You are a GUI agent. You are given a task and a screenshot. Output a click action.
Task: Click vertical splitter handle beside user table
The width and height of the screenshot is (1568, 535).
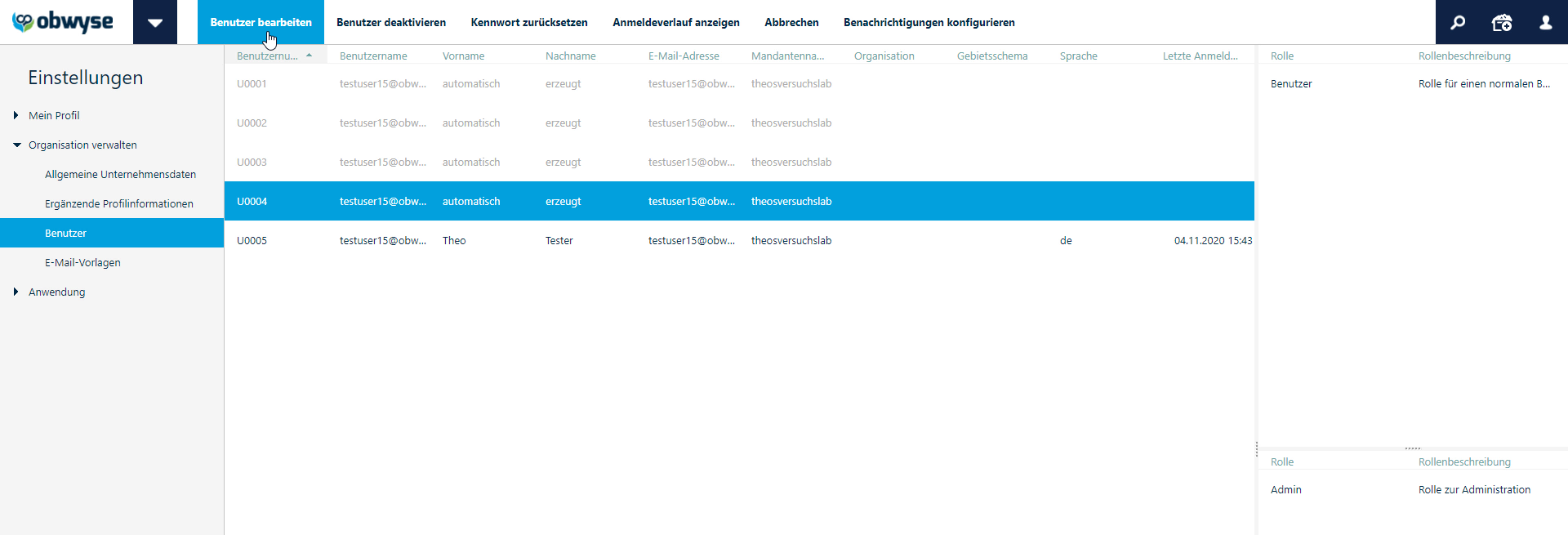coord(1256,449)
